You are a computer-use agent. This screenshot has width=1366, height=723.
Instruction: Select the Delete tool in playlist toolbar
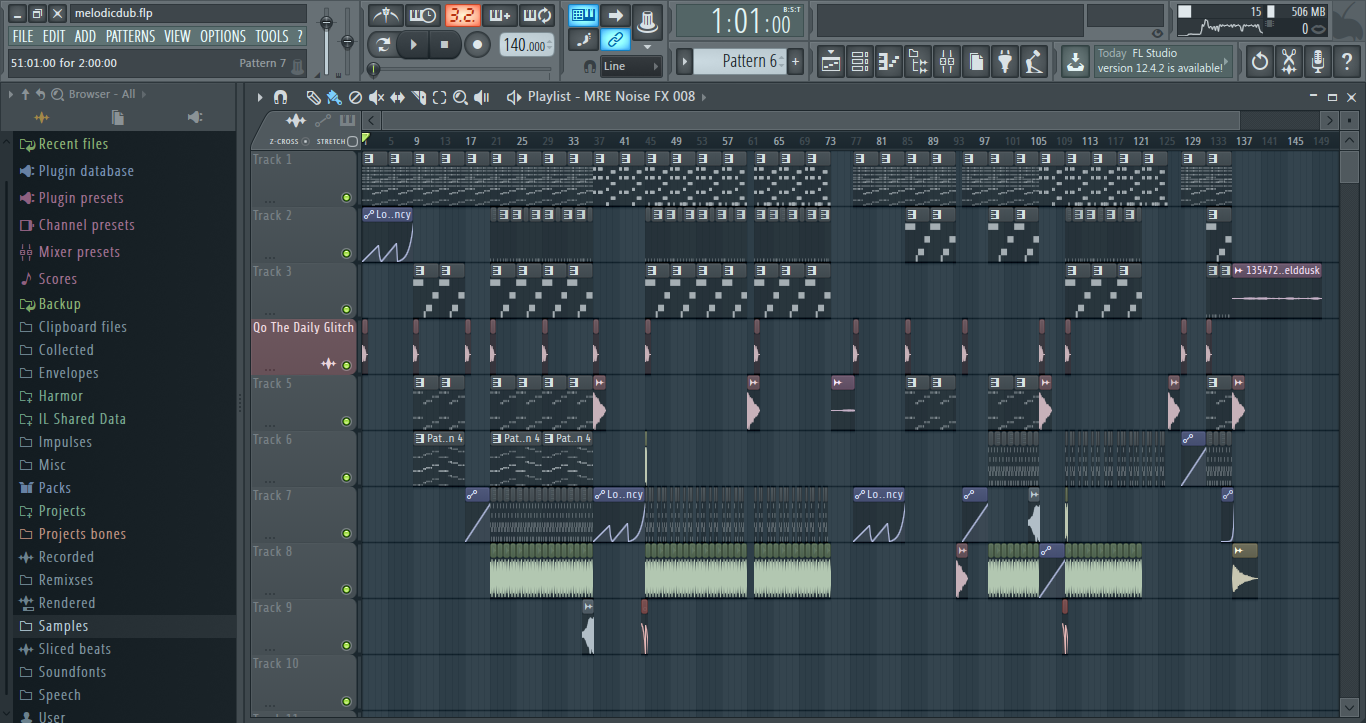click(355, 97)
